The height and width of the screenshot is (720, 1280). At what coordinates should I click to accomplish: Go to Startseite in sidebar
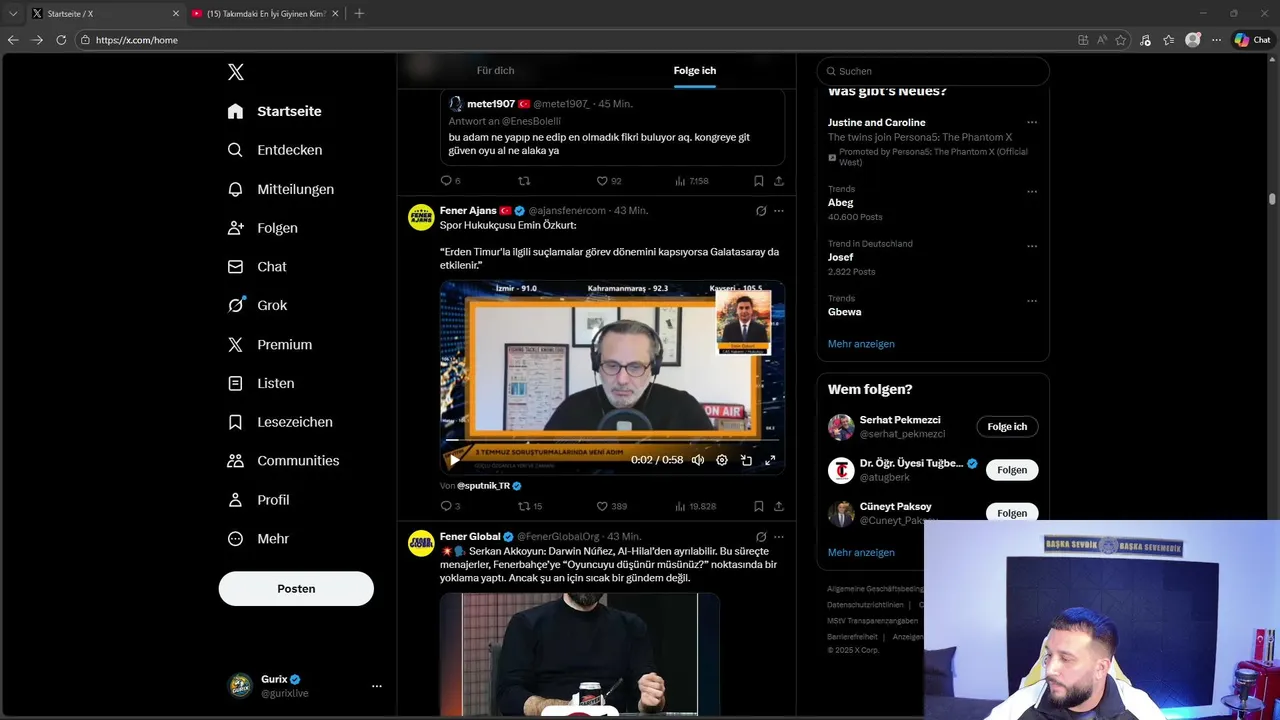pyautogui.click(x=275, y=111)
